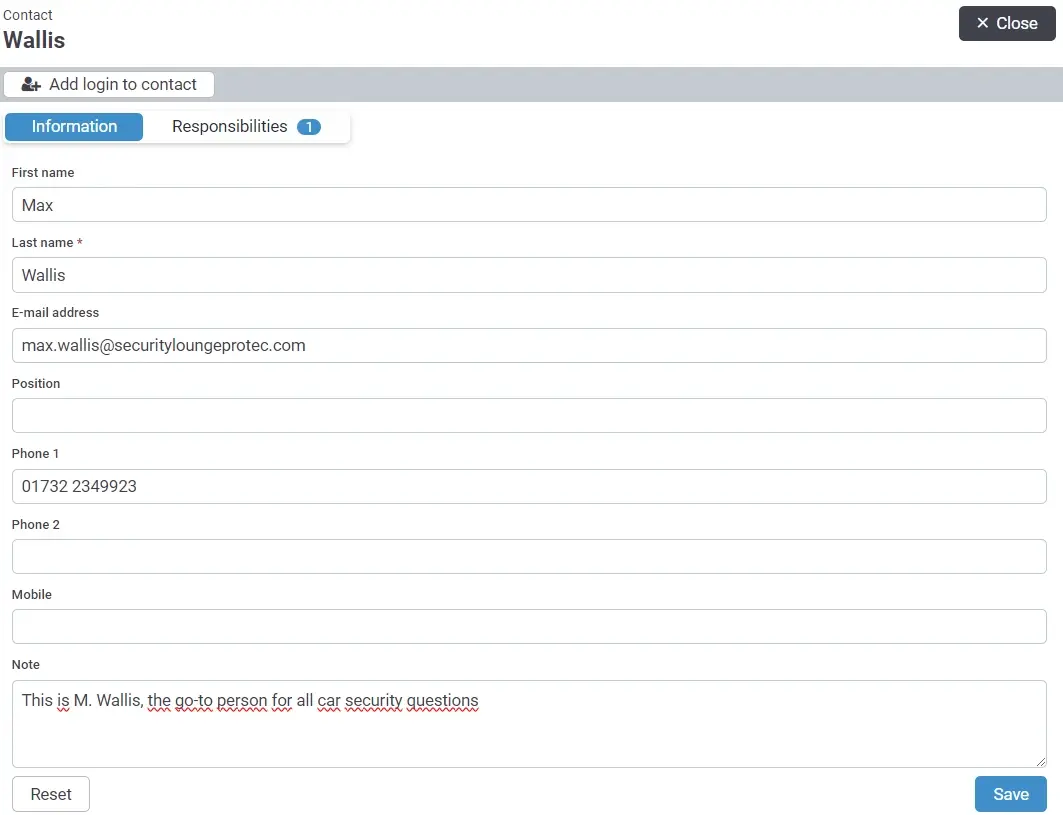Click the Responsibilities count badge
The image size is (1063, 815).
pyautogui.click(x=309, y=127)
